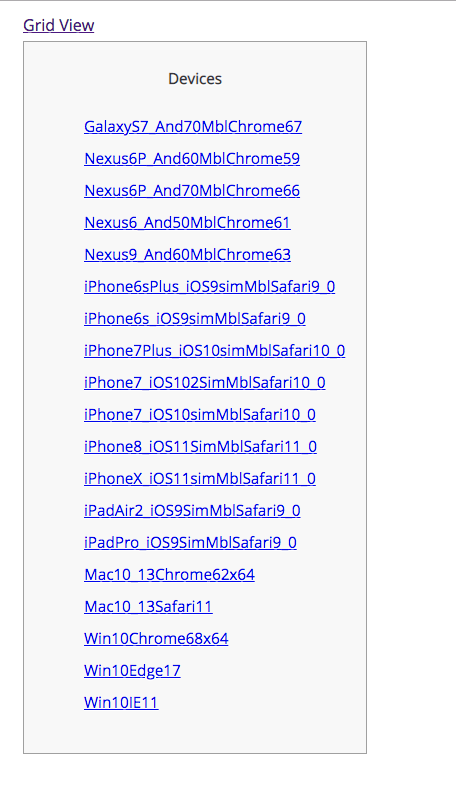The image size is (456, 796).
Task: Select iPhone6sPlus_iOS9simMblSafari9_0 device
Action: click(x=210, y=286)
